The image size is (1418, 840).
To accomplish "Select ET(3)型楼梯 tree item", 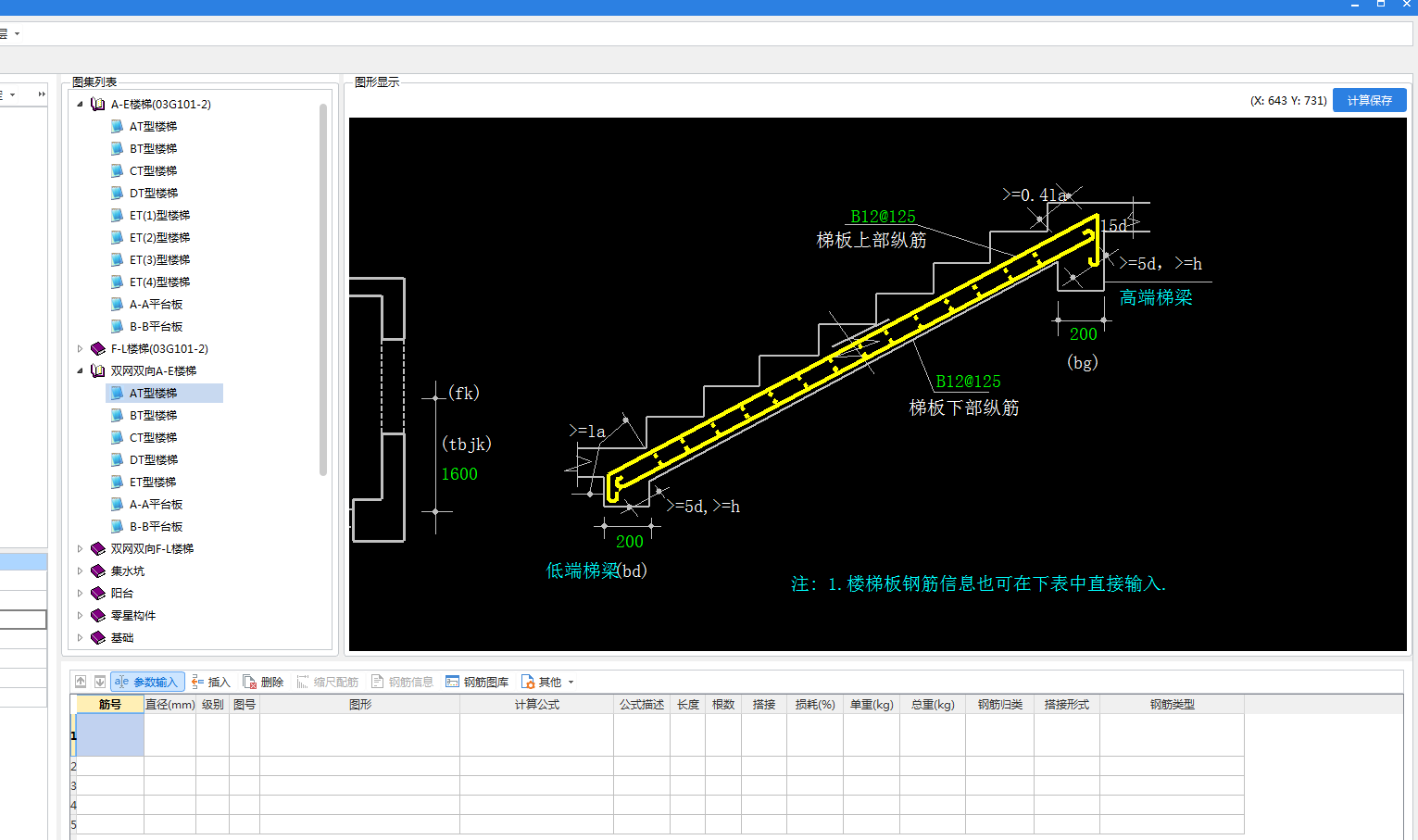I will pos(159,260).
